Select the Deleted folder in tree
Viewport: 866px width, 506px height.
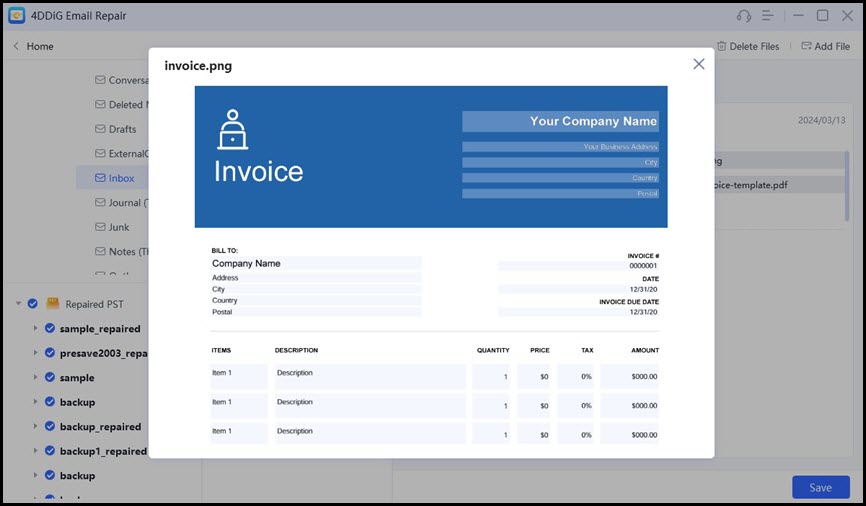pos(128,104)
